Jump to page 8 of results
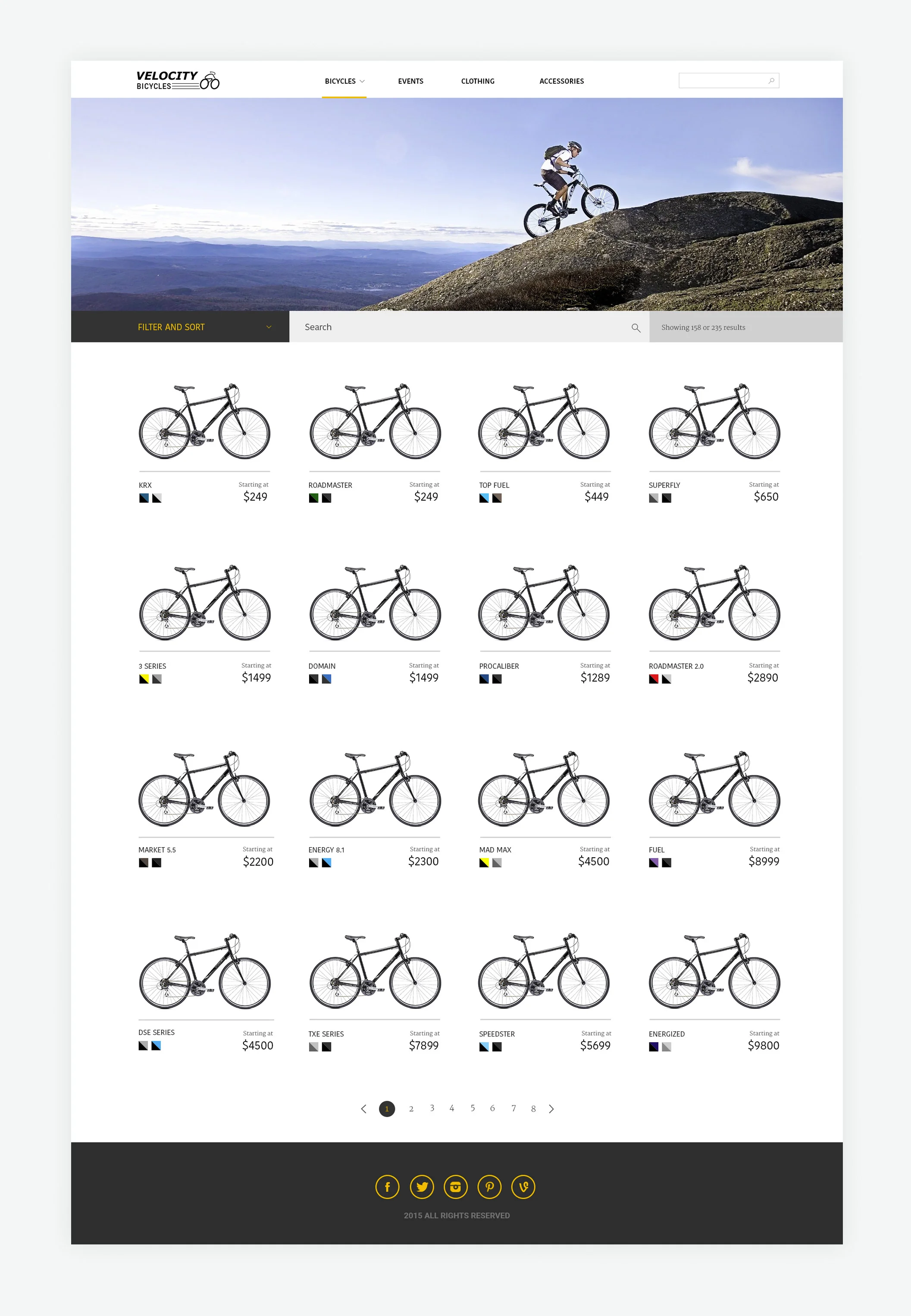 point(533,1109)
